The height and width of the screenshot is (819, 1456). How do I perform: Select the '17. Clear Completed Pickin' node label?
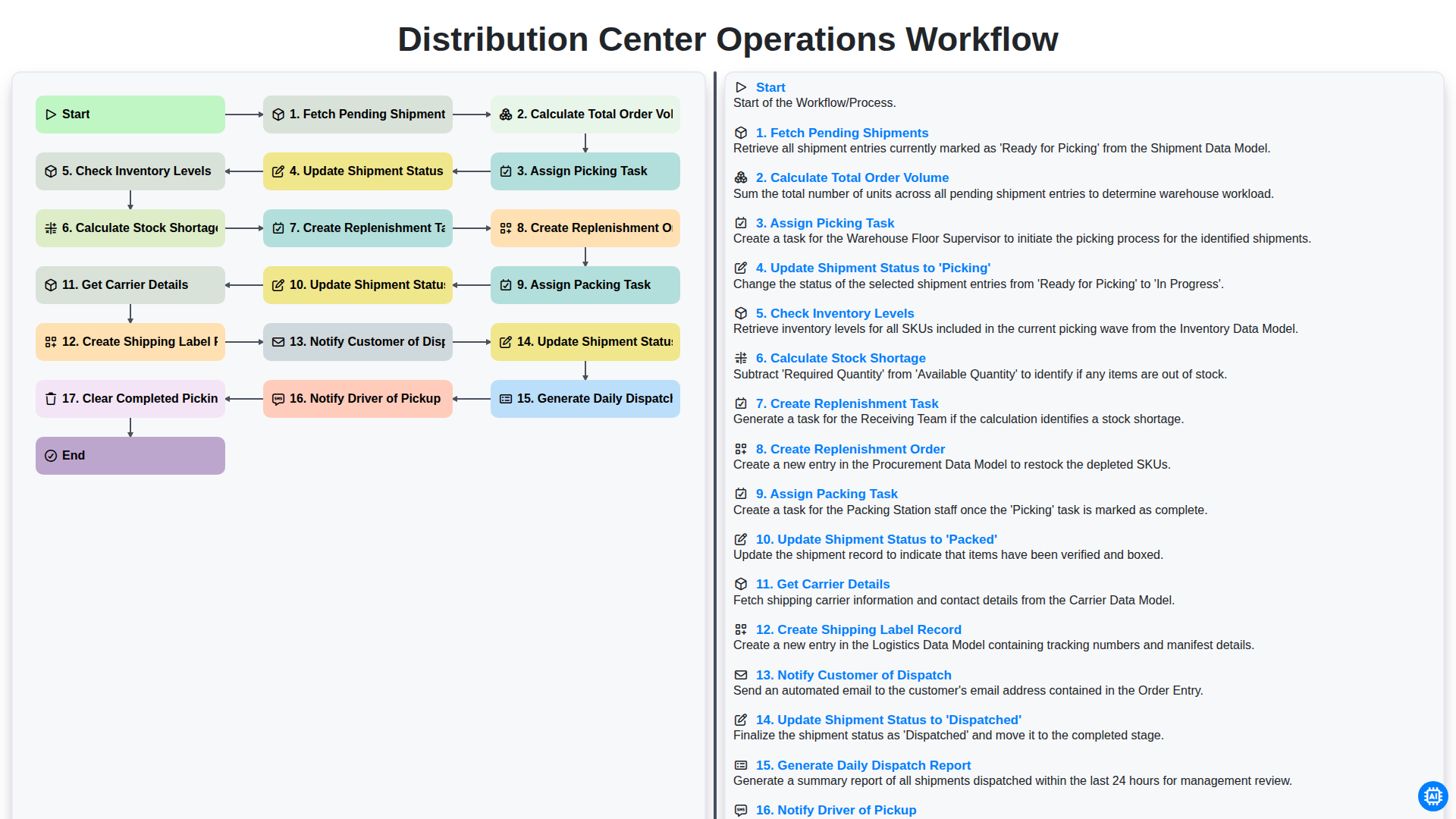(x=140, y=399)
